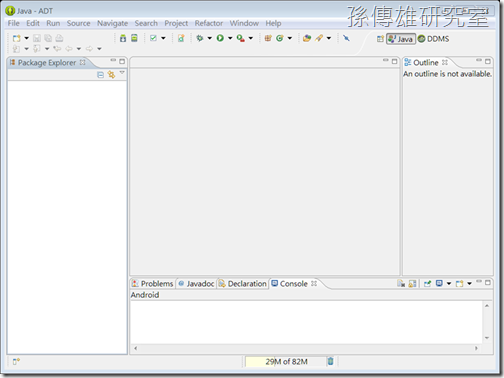Click the Debug bug icon

click(200, 38)
